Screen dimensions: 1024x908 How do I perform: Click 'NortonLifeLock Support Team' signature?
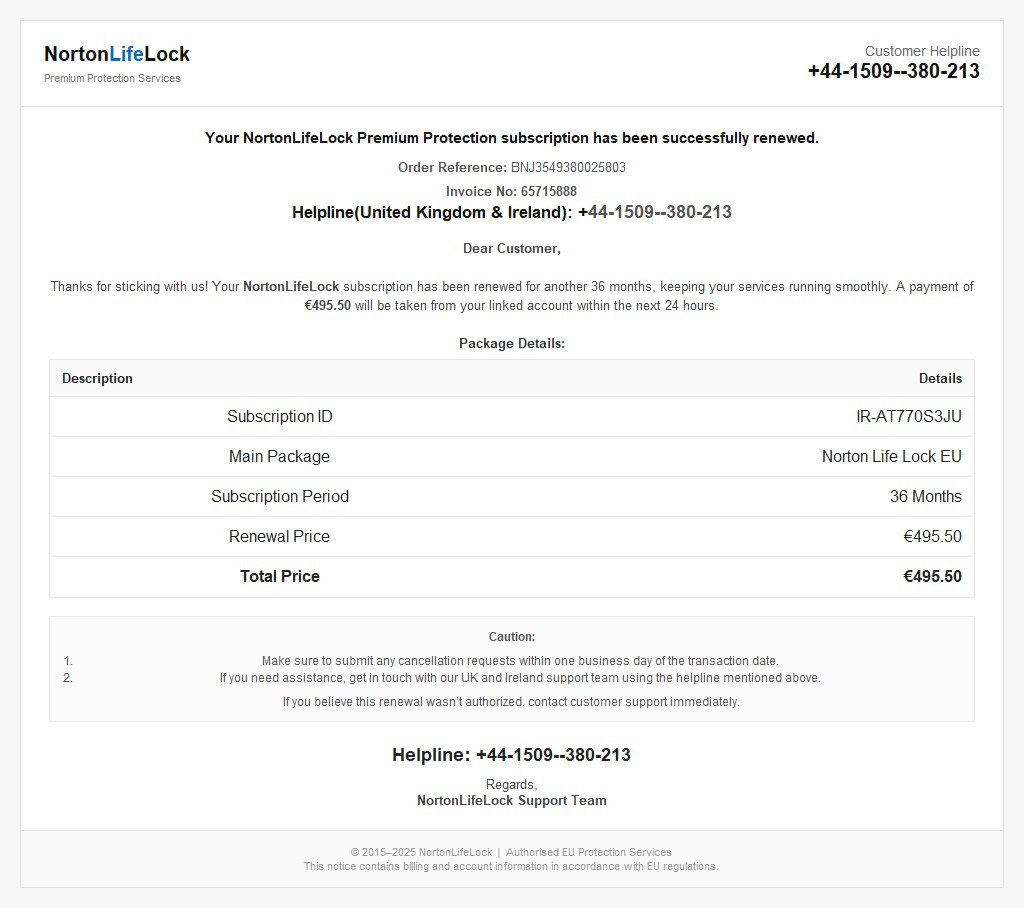(x=512, y=800)
